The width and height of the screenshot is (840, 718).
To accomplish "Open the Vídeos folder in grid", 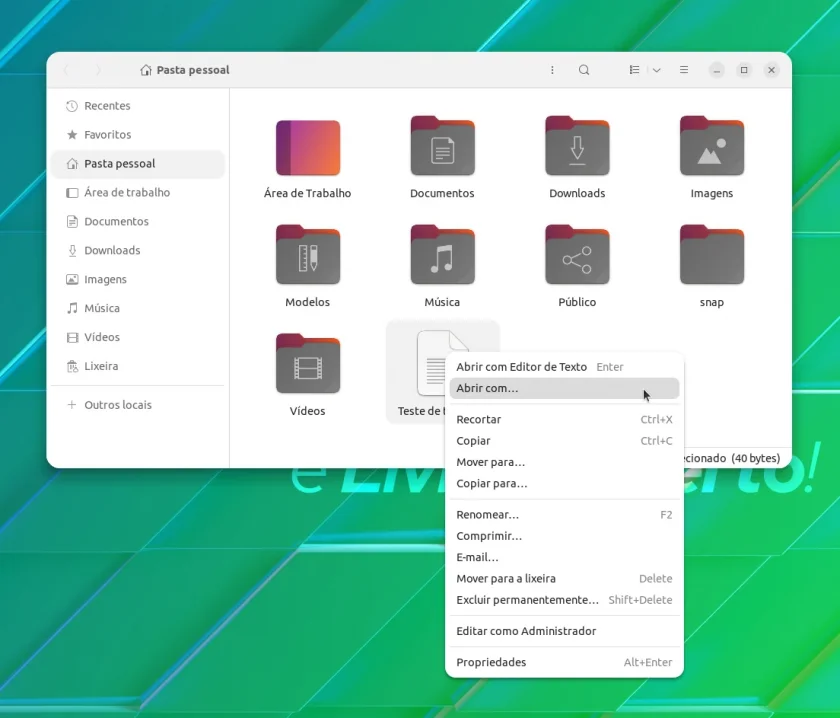I will (x=308, y=364).
